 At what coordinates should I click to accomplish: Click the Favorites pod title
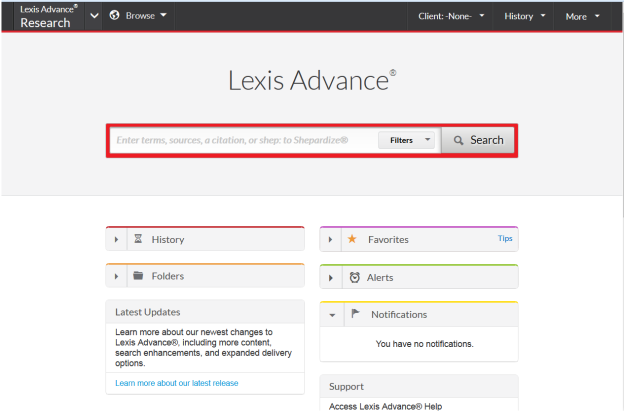pos(388,240)
